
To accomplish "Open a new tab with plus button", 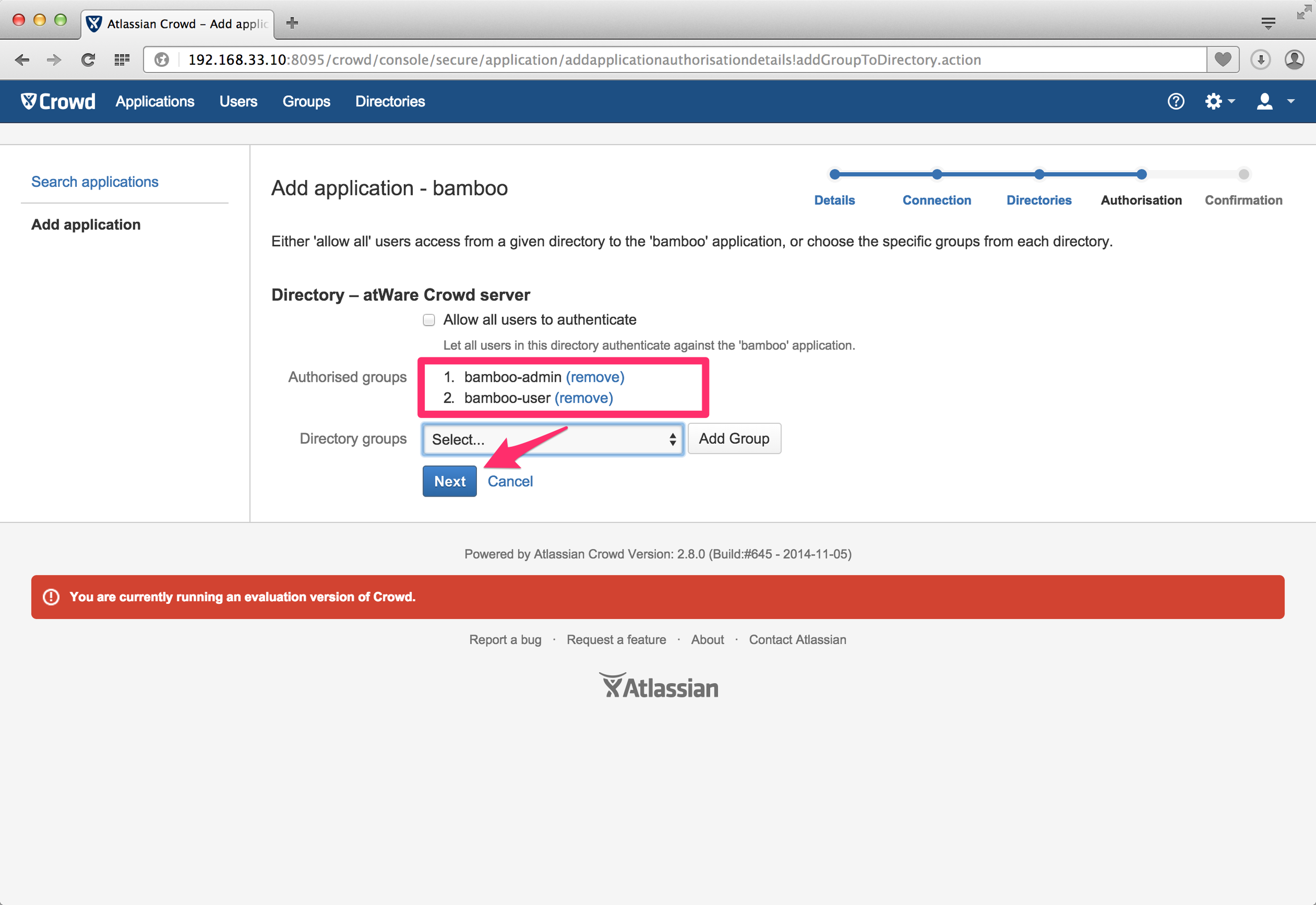I will (292, 23).
